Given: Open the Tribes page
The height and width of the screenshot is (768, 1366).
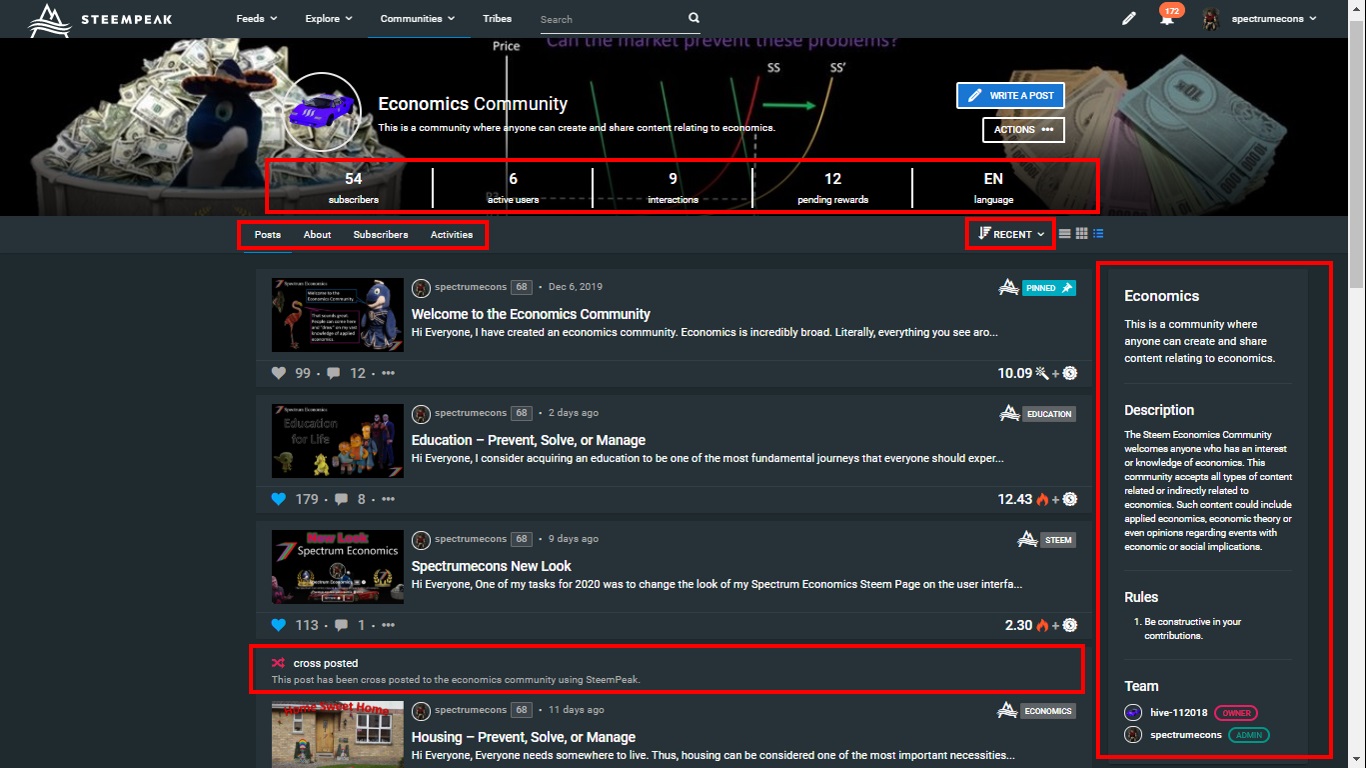Looking at the screenshot, I should coord(497,18).
